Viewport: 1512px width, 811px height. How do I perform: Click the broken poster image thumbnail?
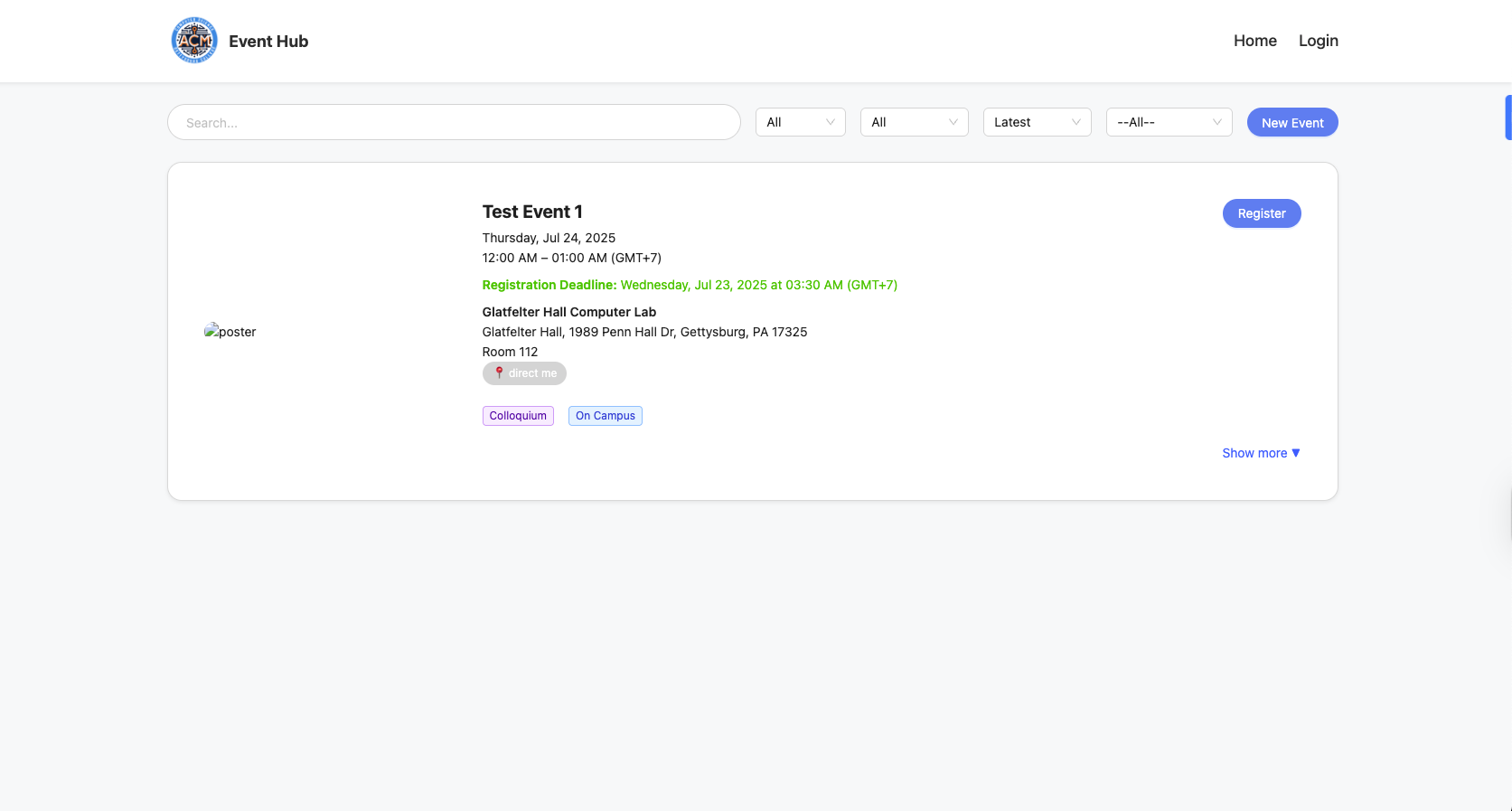[230, 331]
